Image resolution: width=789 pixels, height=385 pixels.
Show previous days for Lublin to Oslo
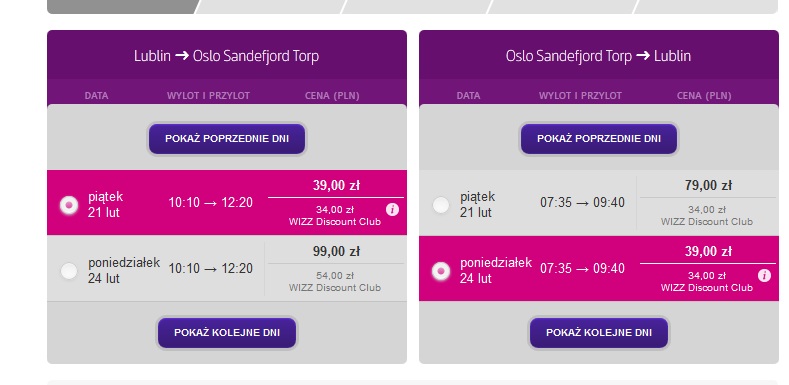click(227, 138)
